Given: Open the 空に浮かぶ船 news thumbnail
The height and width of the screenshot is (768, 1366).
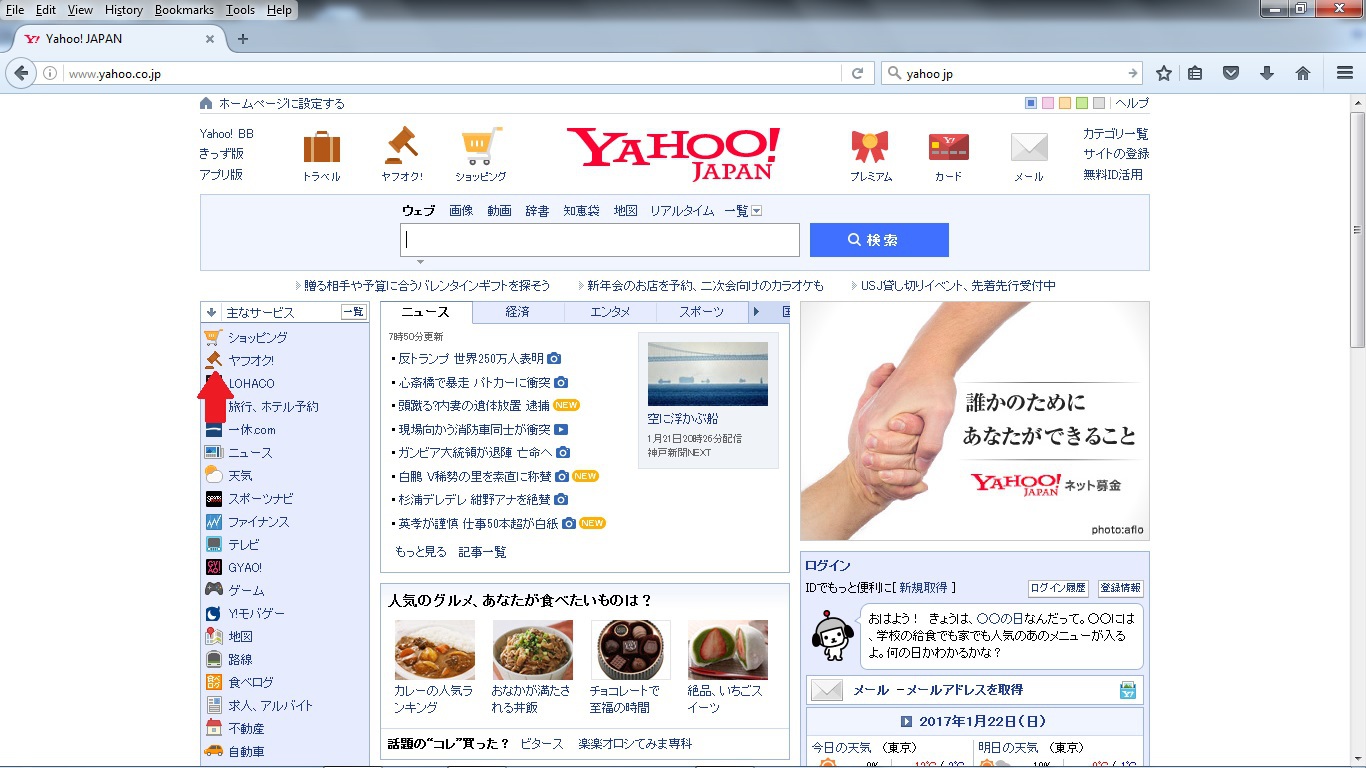Looking at the screenshot, I should [x=708, y=374].
